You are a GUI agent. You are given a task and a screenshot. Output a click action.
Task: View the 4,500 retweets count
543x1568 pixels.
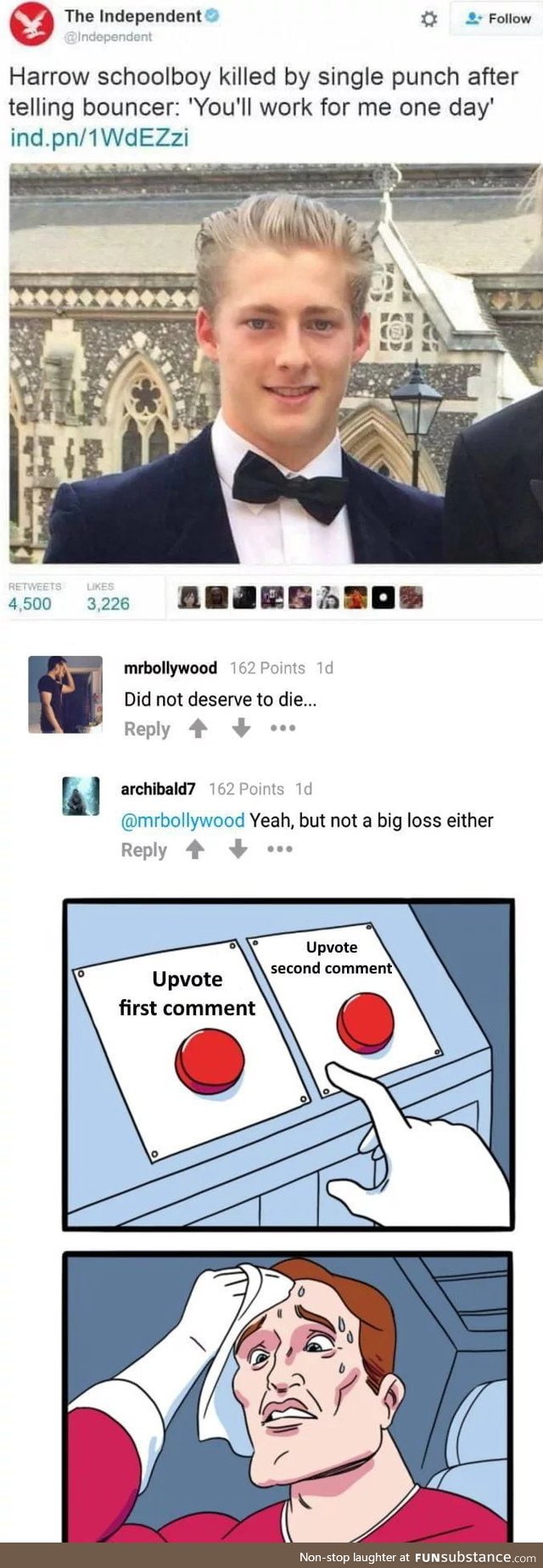[31, 604]
